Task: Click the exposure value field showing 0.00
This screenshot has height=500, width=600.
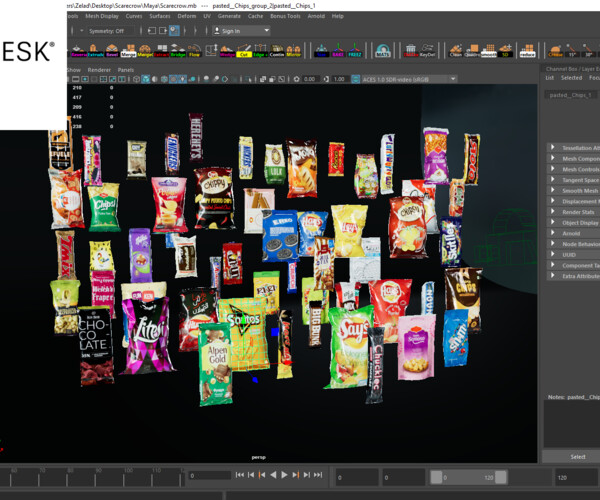Action: pyautogui.click(x=310, y=79)
